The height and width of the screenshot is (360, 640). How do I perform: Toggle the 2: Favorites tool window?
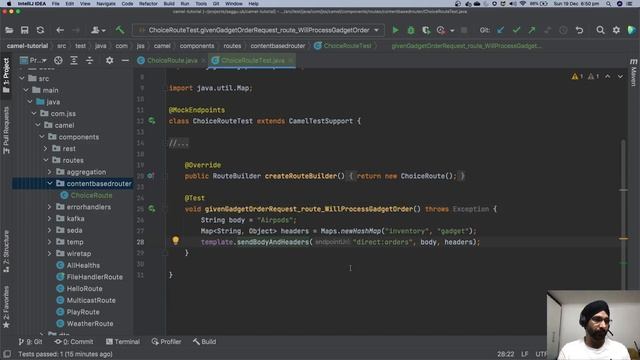[6, 307]
